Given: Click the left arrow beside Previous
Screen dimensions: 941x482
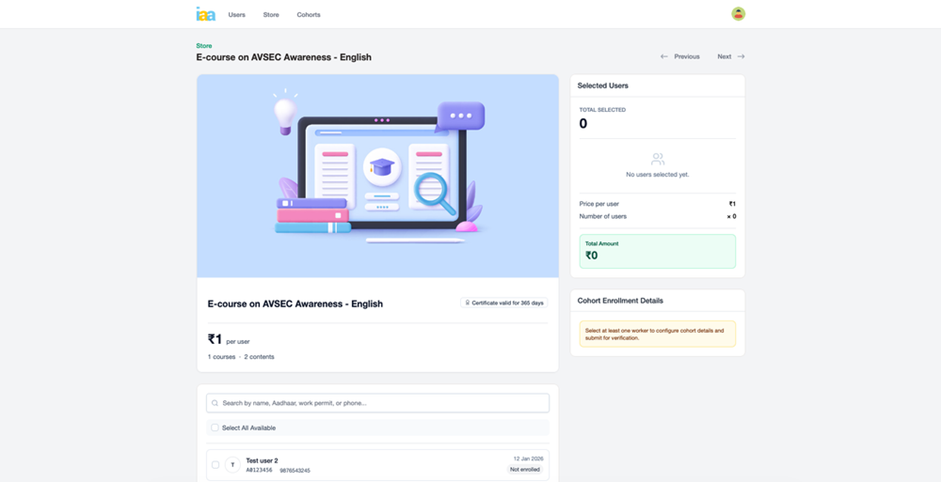Looking at the screenshot, I should coord(664,57).
